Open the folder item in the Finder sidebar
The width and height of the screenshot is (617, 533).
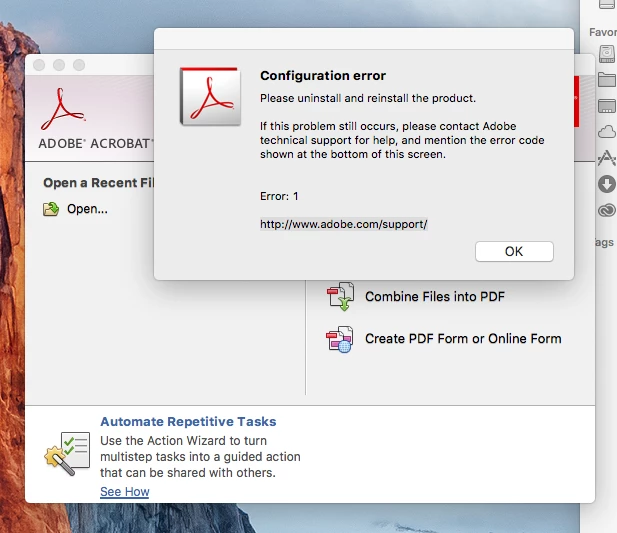(607, 80)
